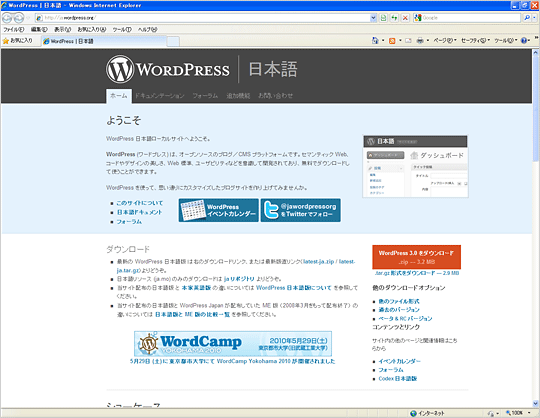Image resolution: width=540 pixels, height=418 pixels.
Task: Open the 本家英語版 link
Action: tap(196, 288)
